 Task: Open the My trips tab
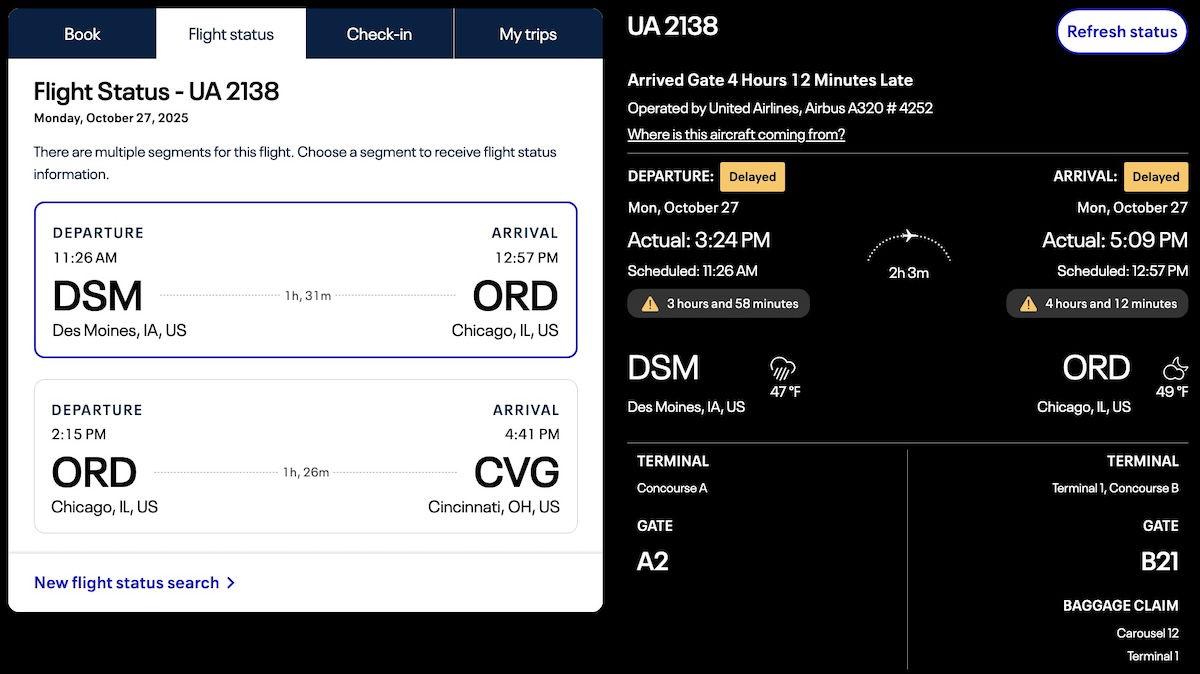(x=528, y=34)
